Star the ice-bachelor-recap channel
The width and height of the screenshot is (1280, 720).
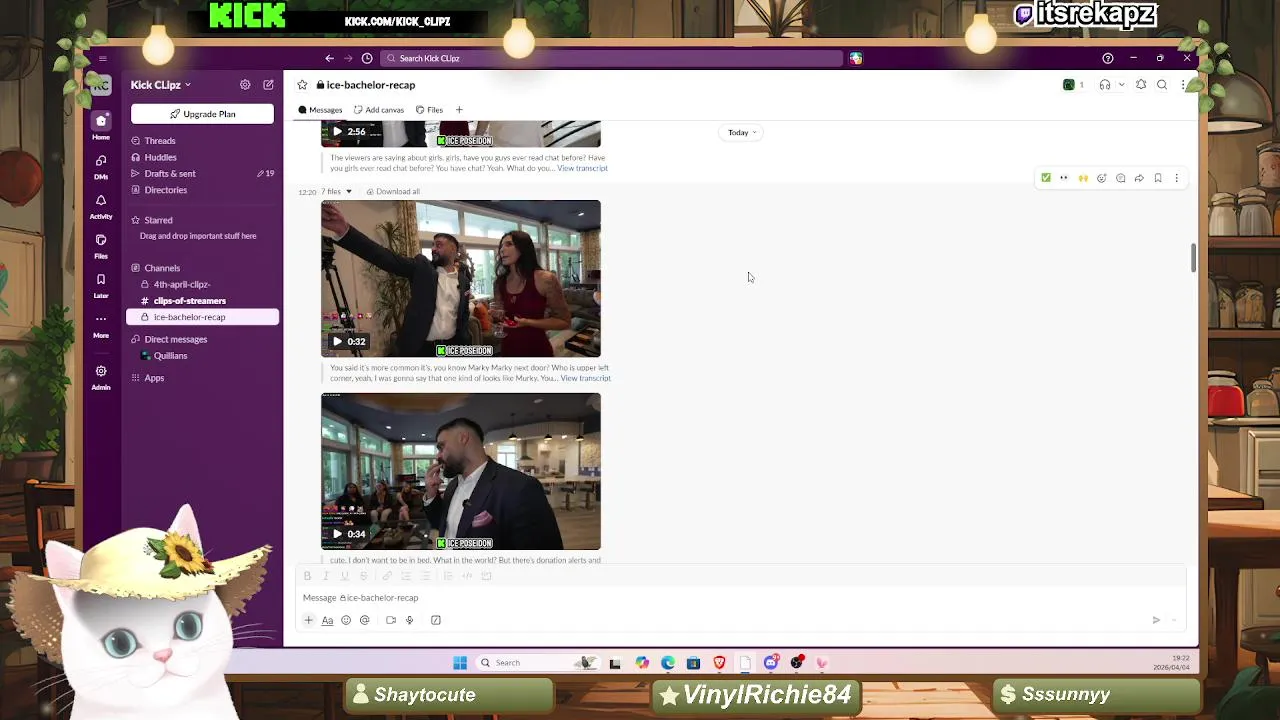click(x=302, y=85)
